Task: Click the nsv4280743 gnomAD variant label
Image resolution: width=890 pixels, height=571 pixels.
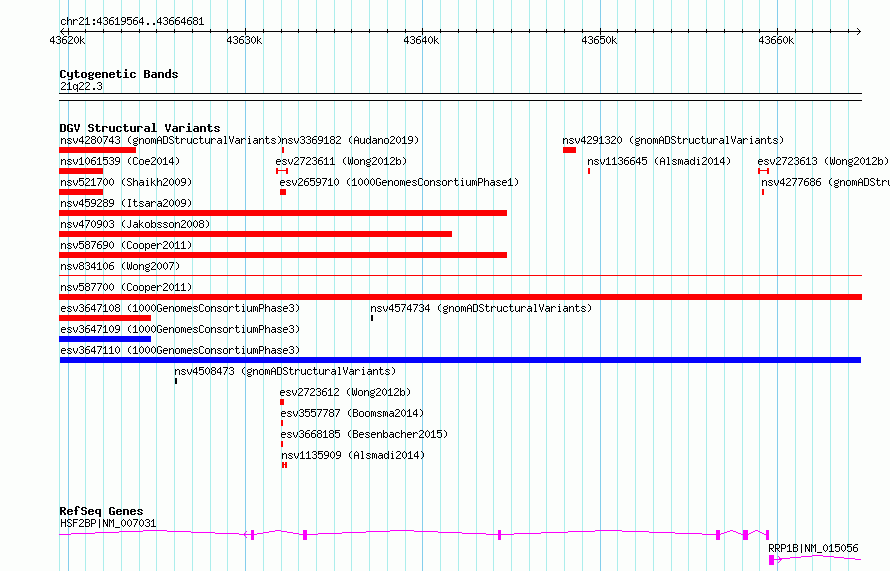Action: (171, 140)
